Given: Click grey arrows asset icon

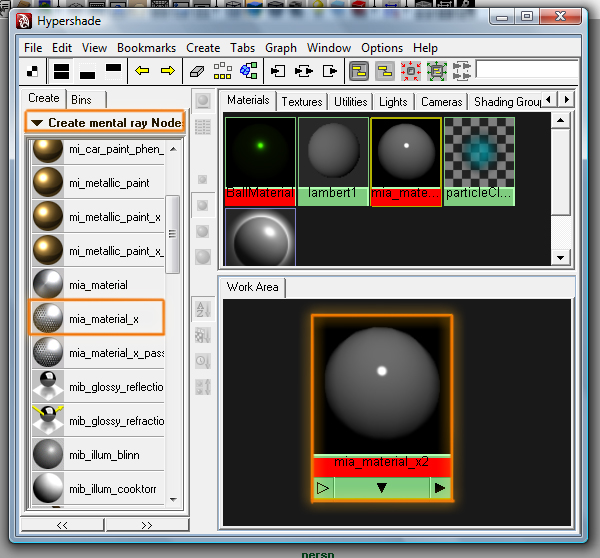Looking at the screenshot, I should (462, 71).
